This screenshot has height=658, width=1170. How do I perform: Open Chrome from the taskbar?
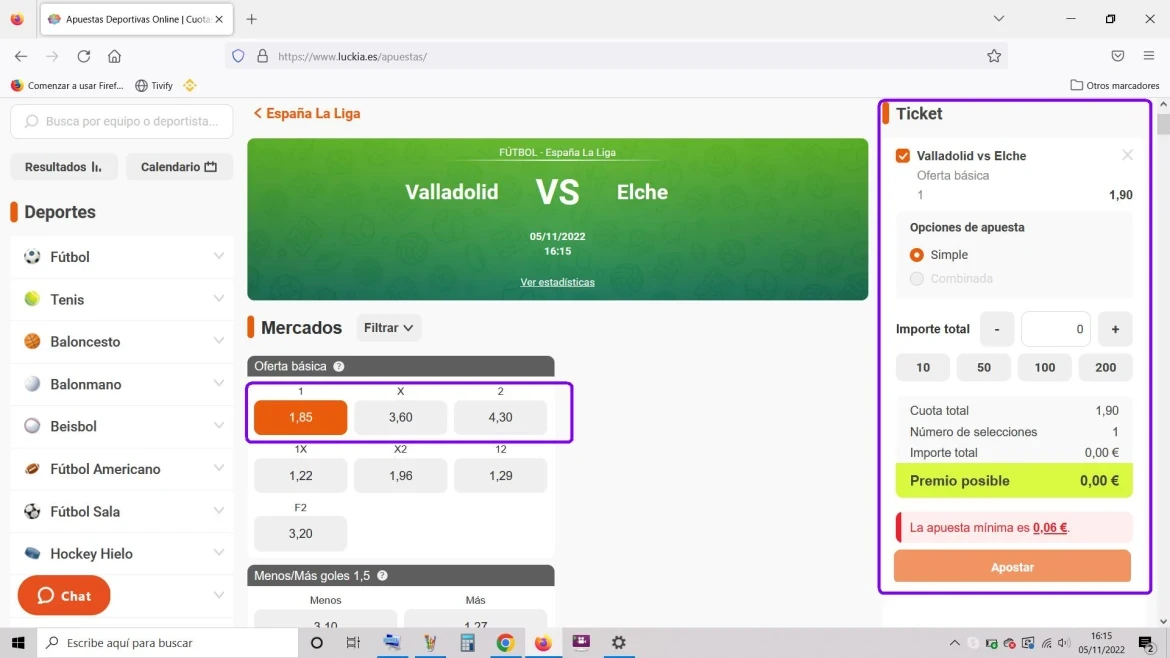pyautogui.click(x=505, y=642)
